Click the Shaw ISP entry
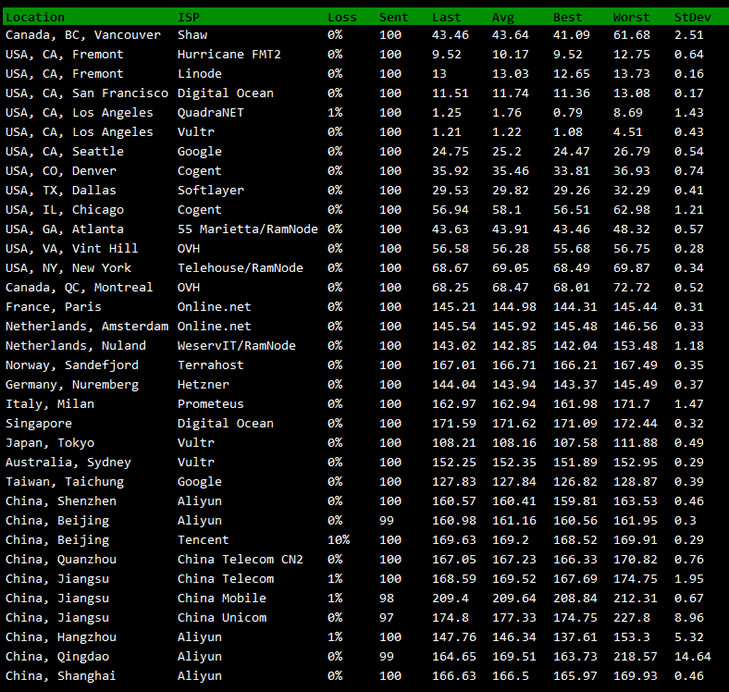 pos(192,35)
